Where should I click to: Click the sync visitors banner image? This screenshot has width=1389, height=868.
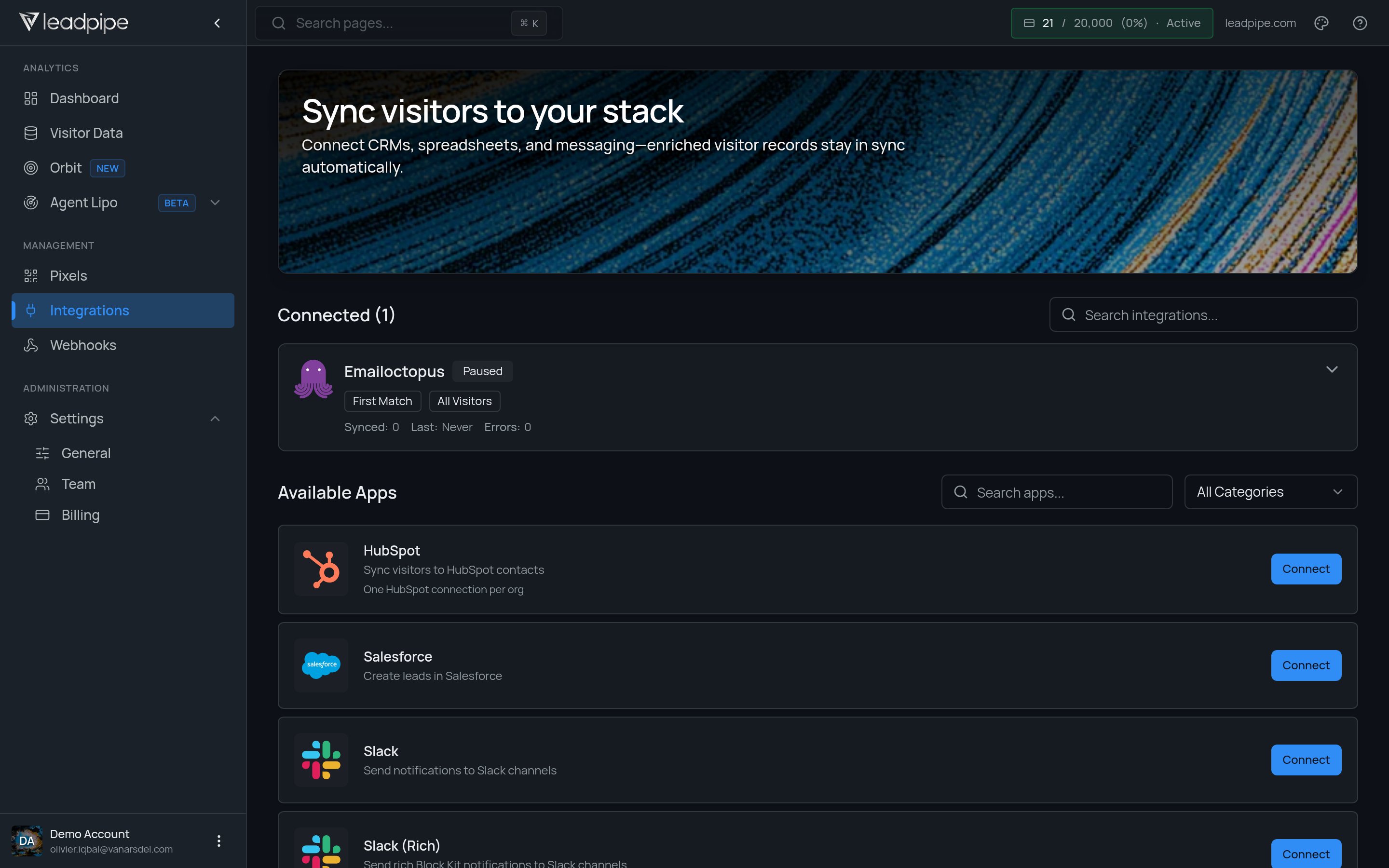pos(817,172)
